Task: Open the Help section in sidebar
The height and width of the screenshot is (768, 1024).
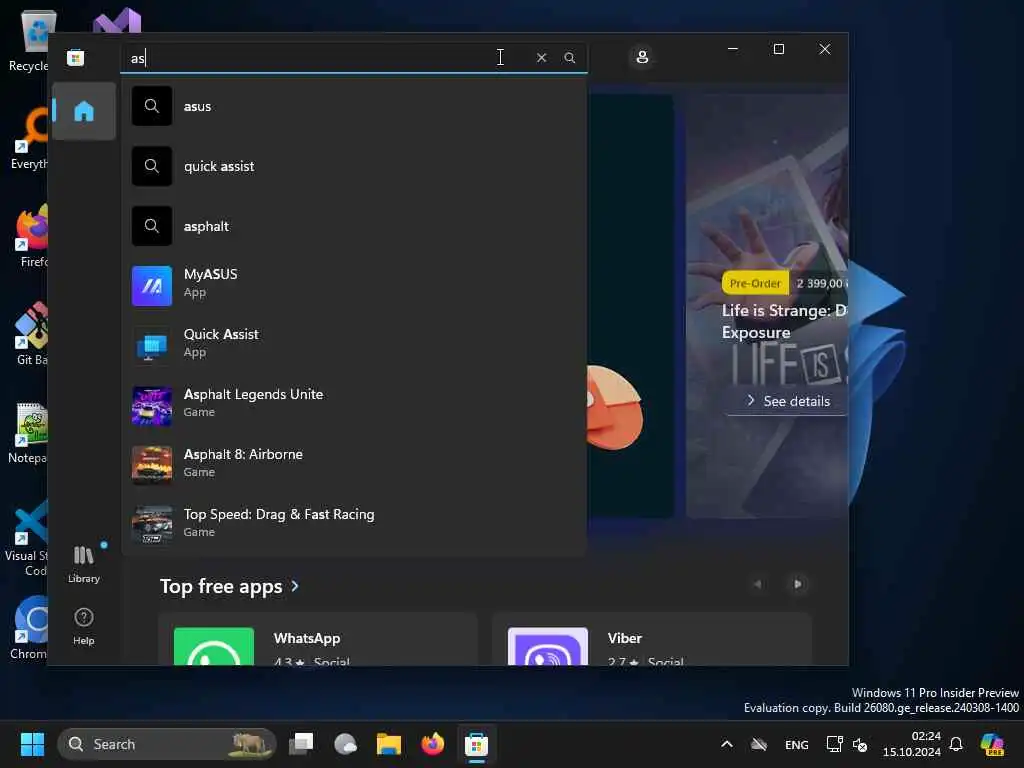Action: click(x=84, y=626)
